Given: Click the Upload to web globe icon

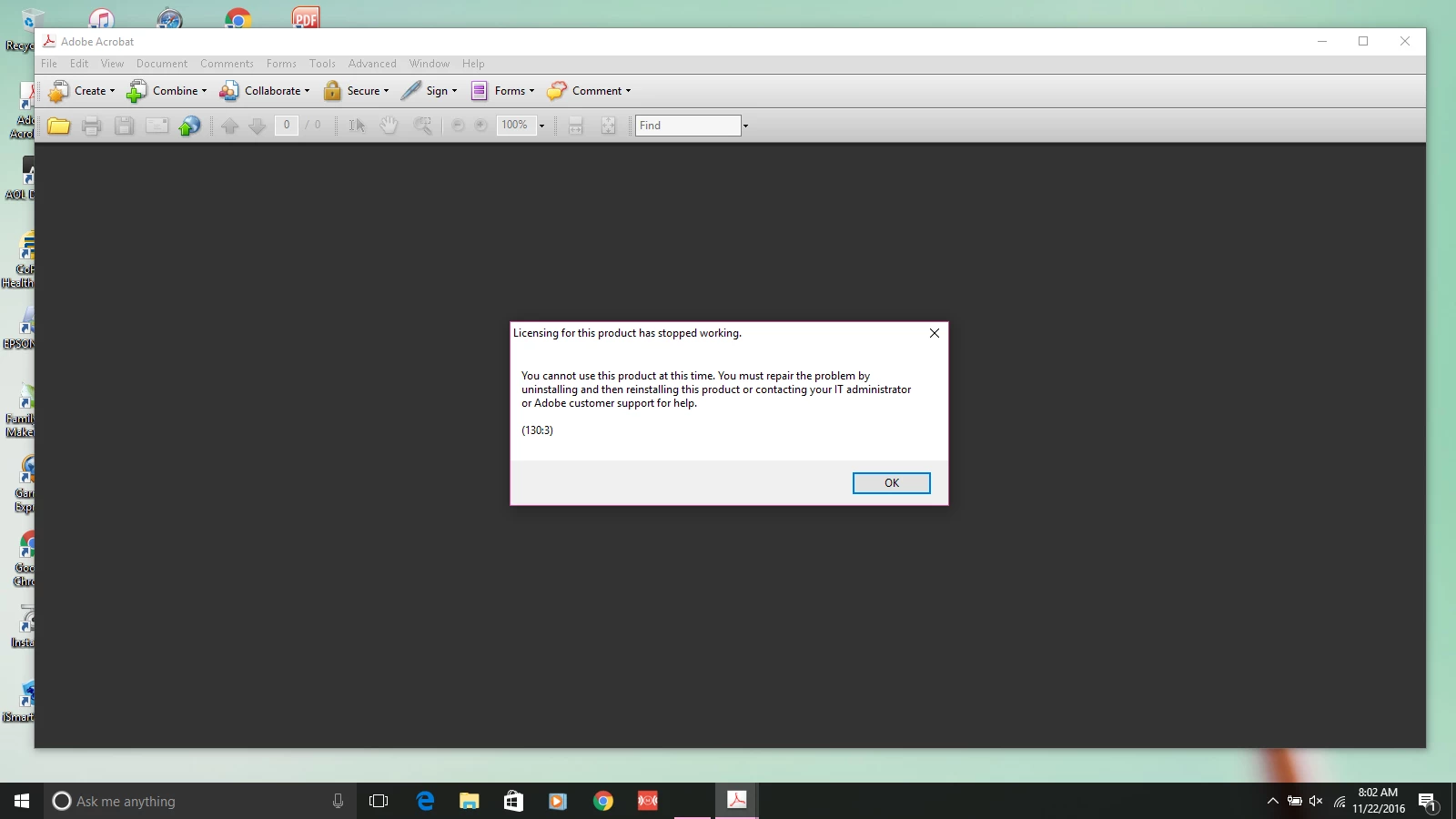Looking at the screenshot, I should 189,126.
